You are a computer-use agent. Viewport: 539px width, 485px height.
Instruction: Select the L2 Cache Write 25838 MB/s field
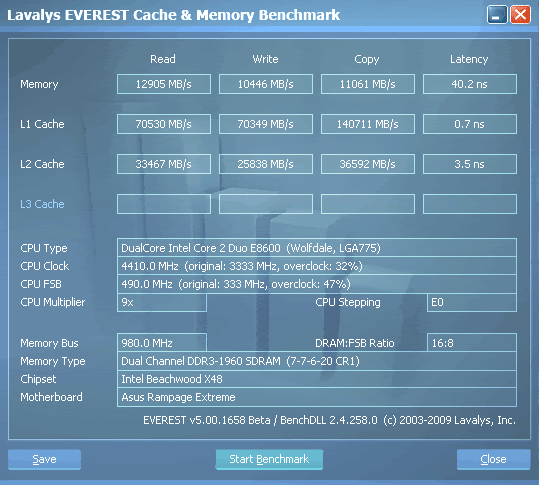pos(266,164)
